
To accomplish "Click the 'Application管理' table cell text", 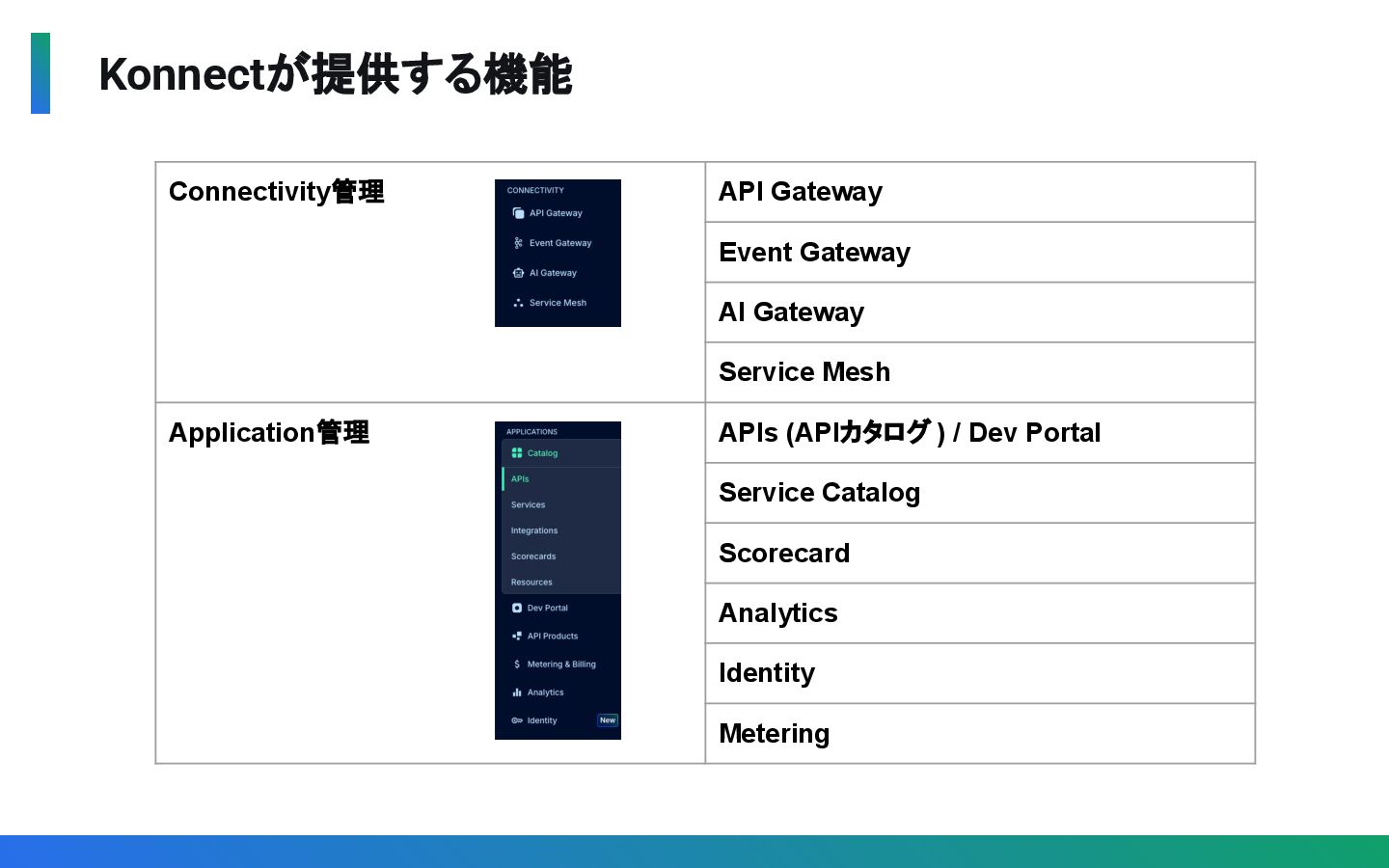I will 269,433.
